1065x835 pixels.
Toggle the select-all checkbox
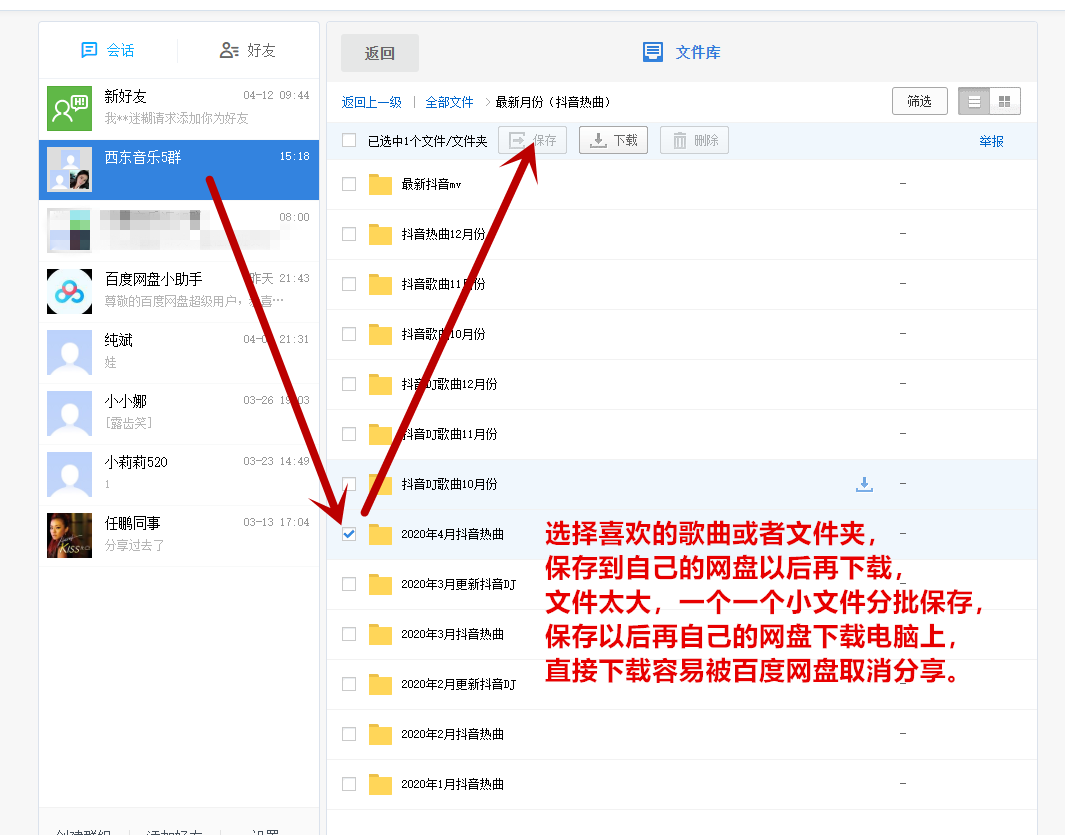point(349,141)
